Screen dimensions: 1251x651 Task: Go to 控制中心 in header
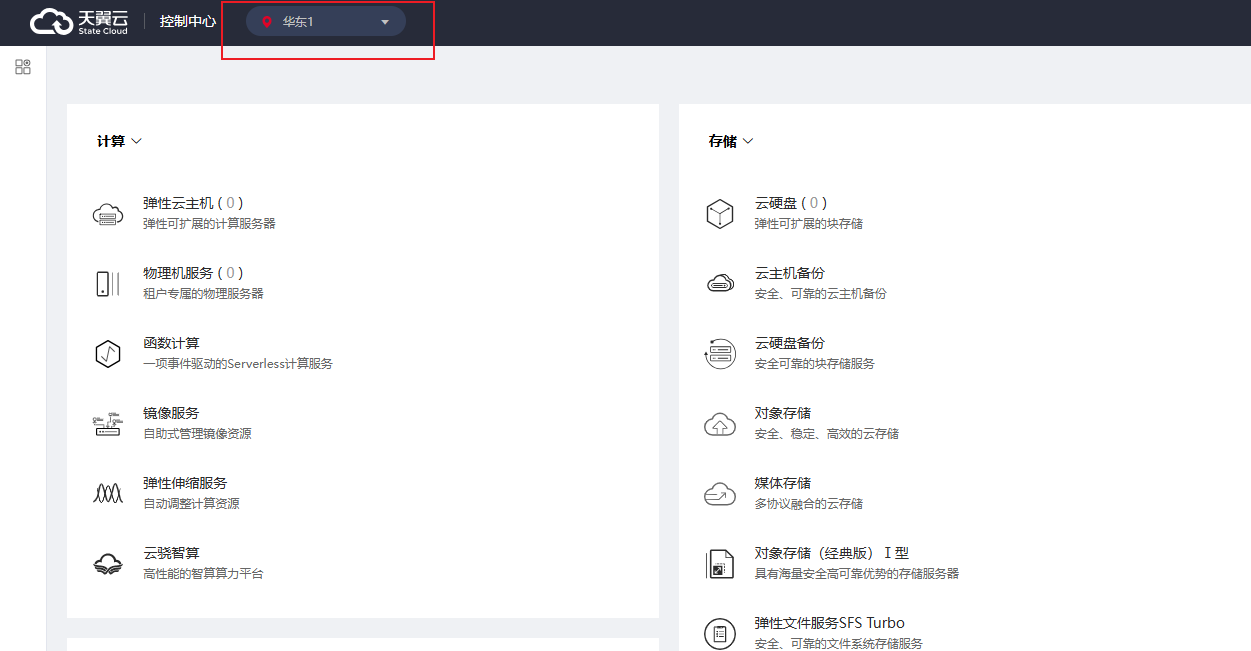(188, 21)
